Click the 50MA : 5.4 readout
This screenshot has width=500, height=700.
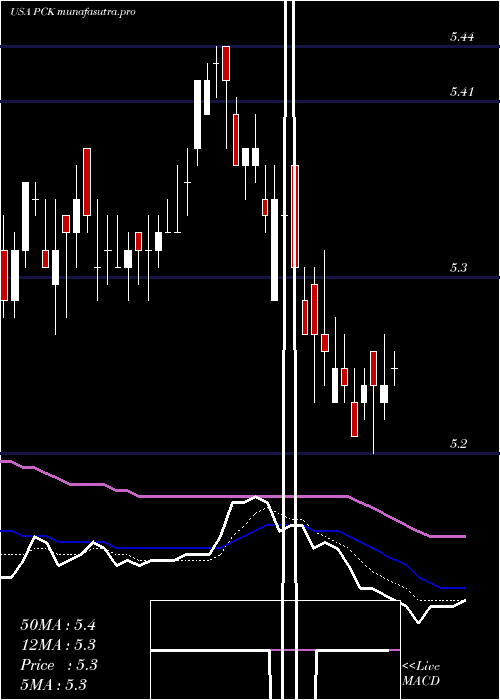tap(58, 625)
